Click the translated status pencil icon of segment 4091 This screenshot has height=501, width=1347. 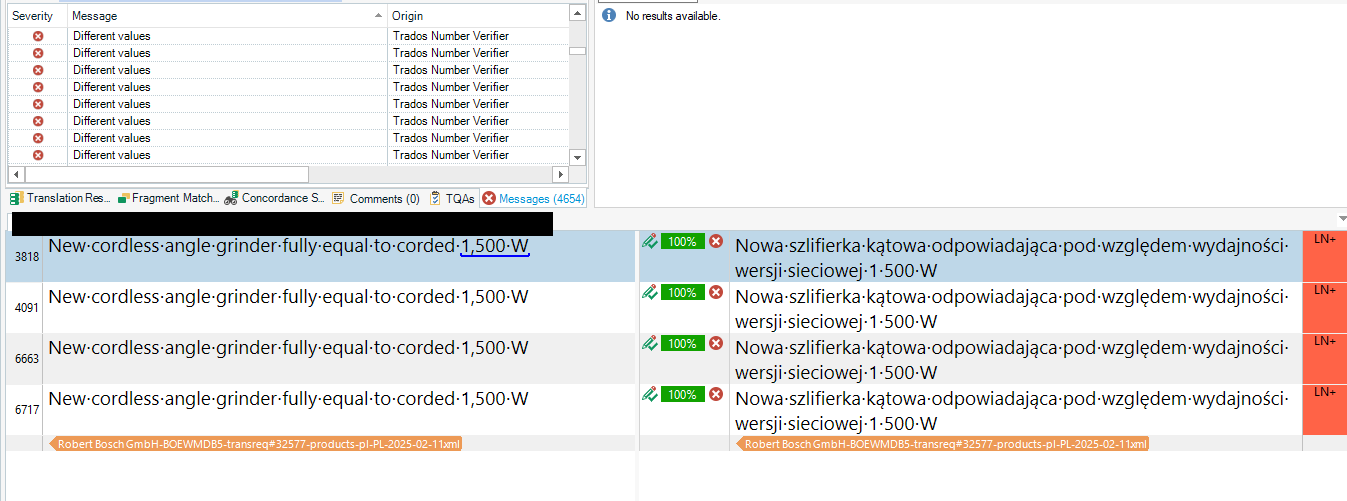coord(649,292)
